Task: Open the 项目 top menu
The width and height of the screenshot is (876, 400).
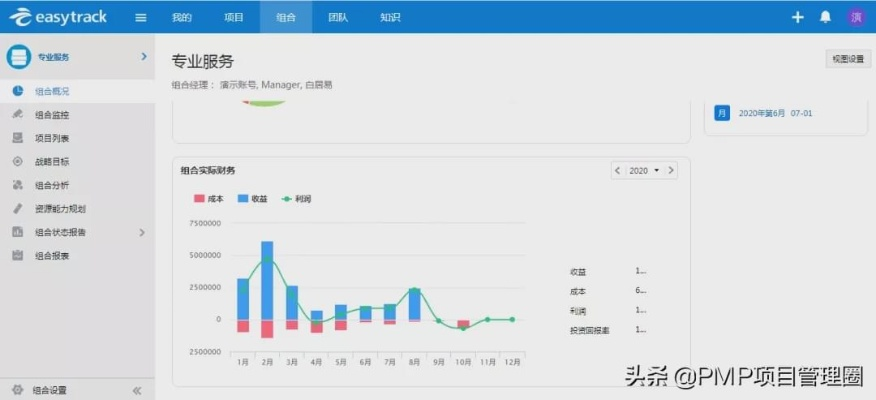Action: [x=234, y=17]
